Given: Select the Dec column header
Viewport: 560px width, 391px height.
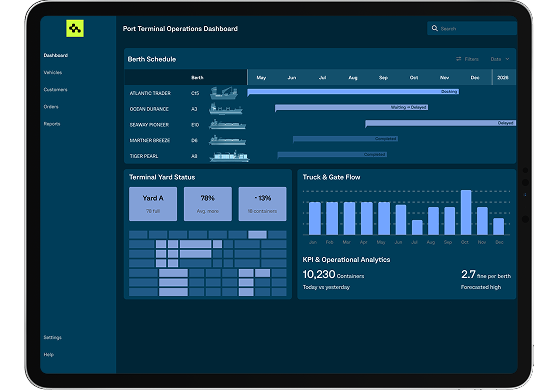Looking at the screenshot, I should pyautogui.click(x=475, y=77).
